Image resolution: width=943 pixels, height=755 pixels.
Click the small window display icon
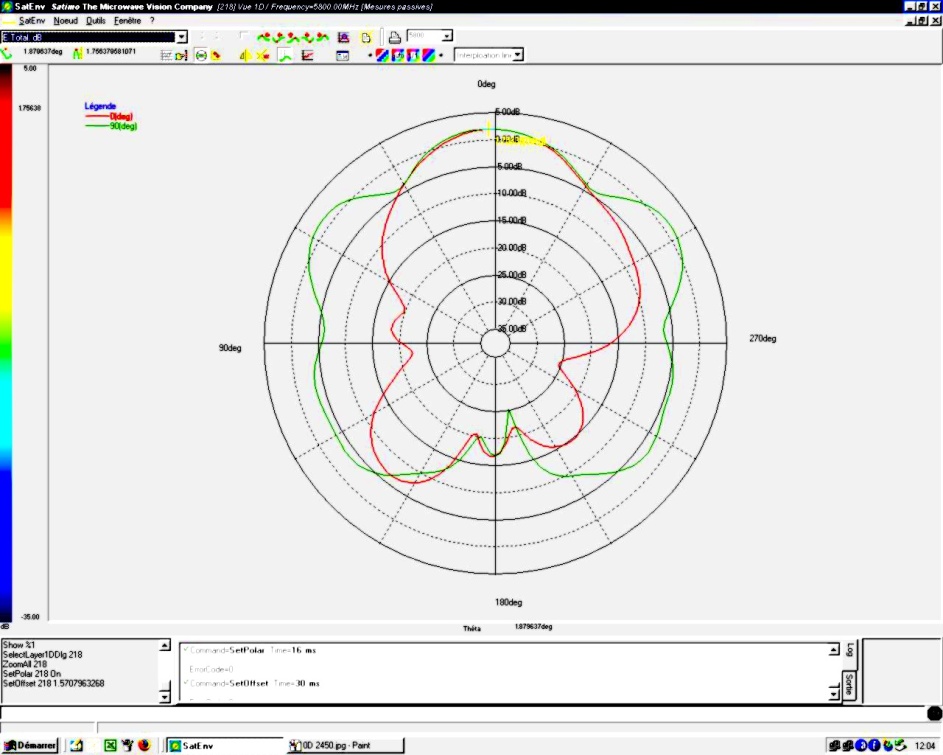point(342,55)
